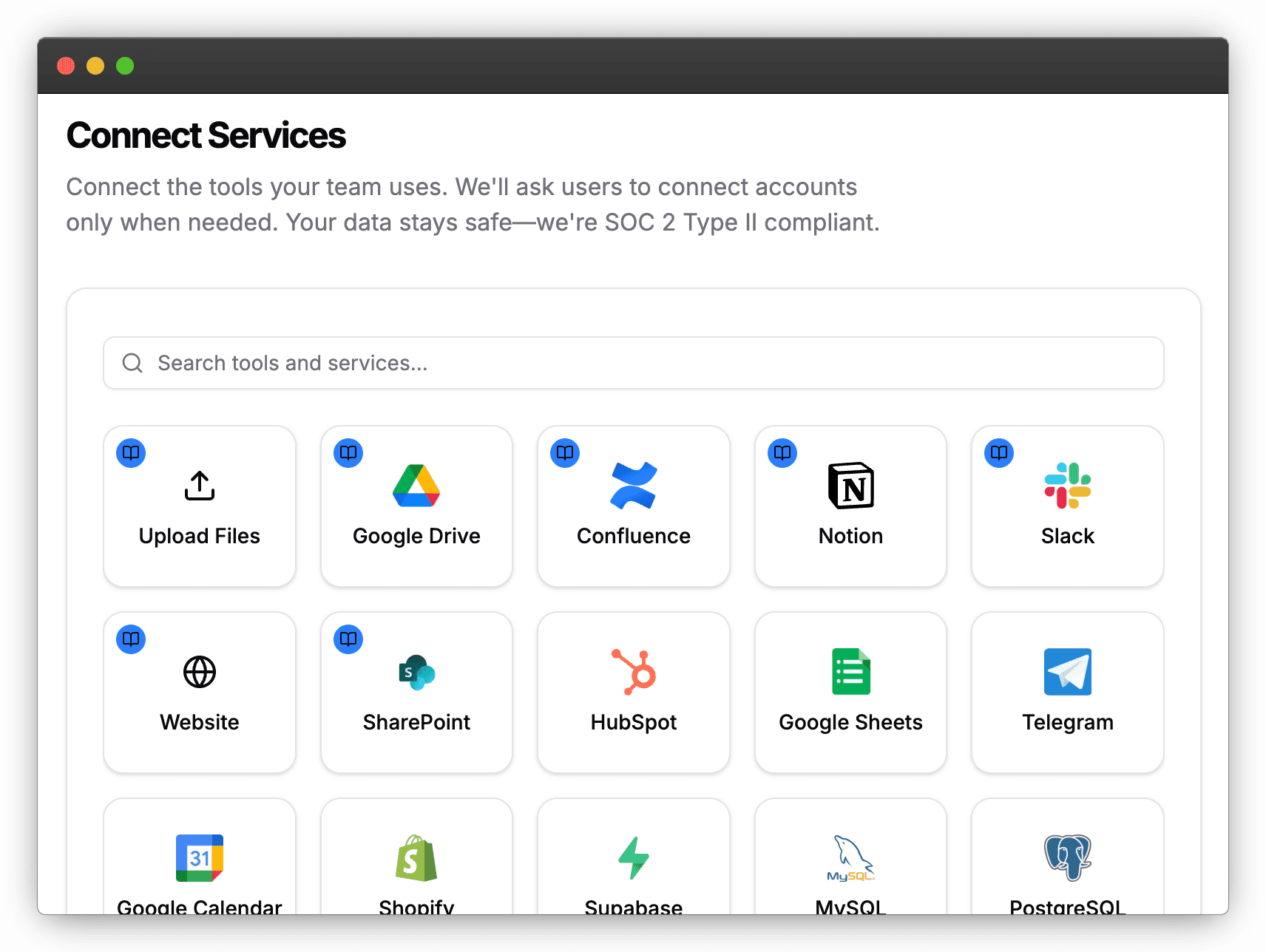Select the MySQL dolphin icon

point(850,858)
